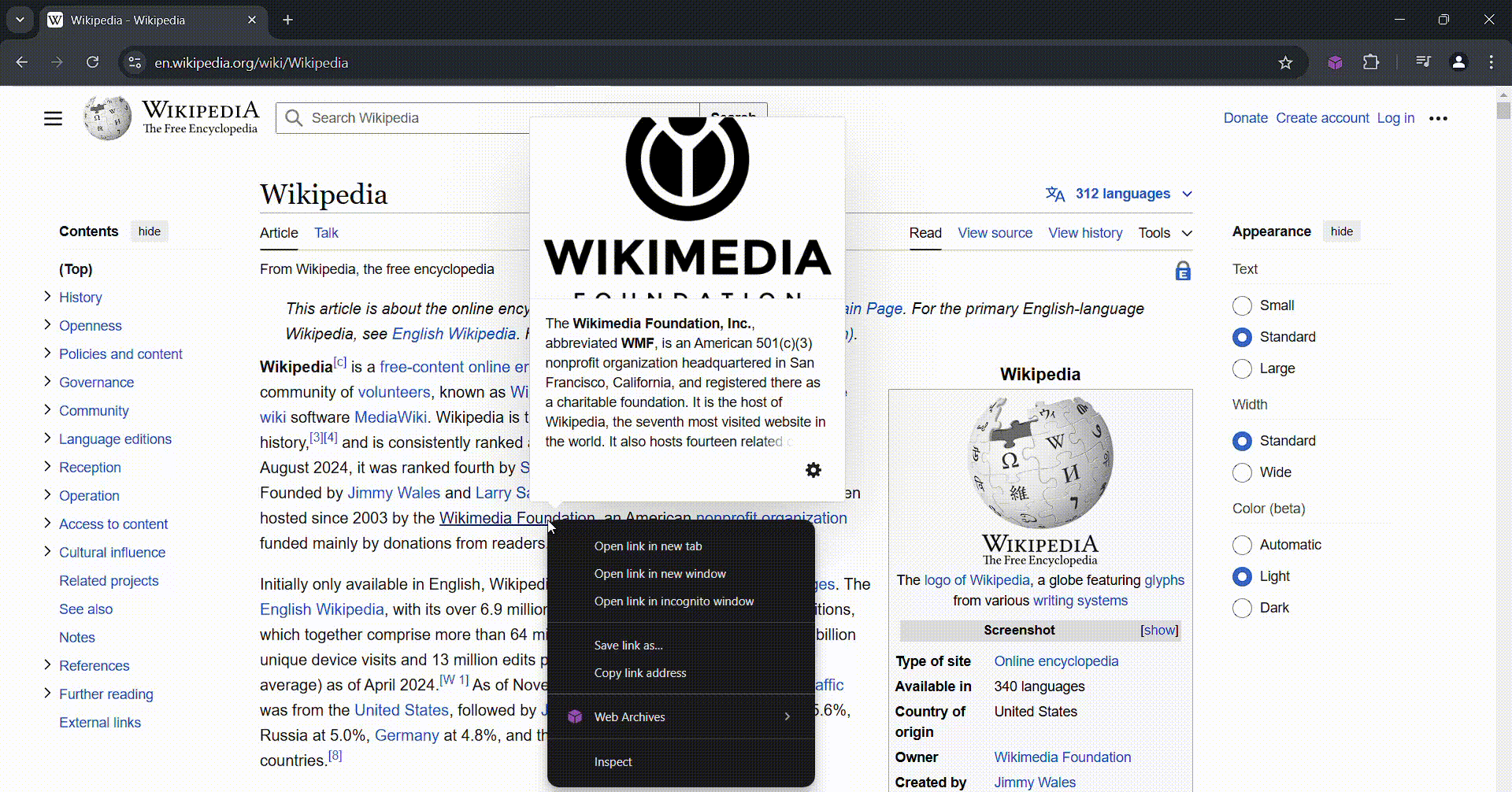Open the Wikipedia main menu hamburger icon
The image size is (1512, 792).
(x=53, y=119)
